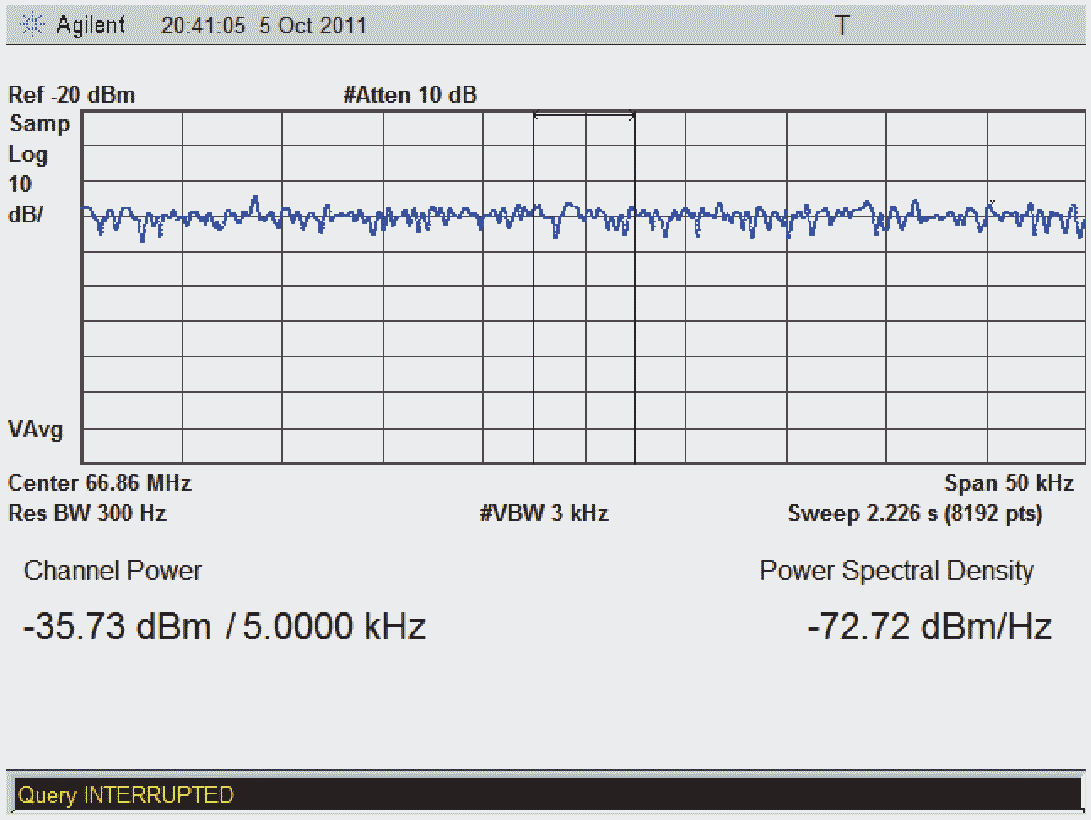The width and height of the screenshot is (1091, 820).
Task: Click the Query INTERRUPTED status message
Action: pos(126,795)
